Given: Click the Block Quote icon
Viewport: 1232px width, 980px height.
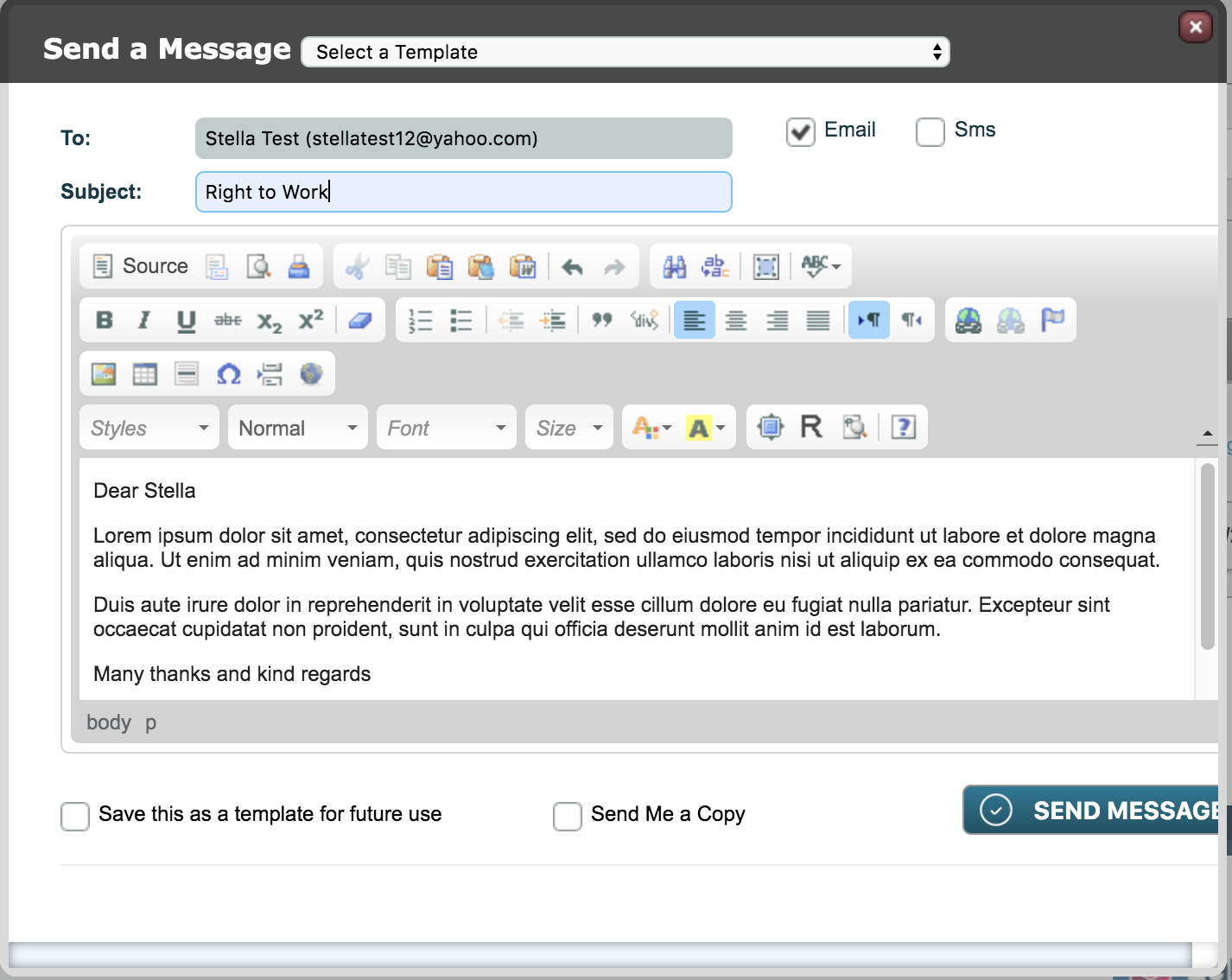Looking at the screenshot, I should (x=602, y=320).
